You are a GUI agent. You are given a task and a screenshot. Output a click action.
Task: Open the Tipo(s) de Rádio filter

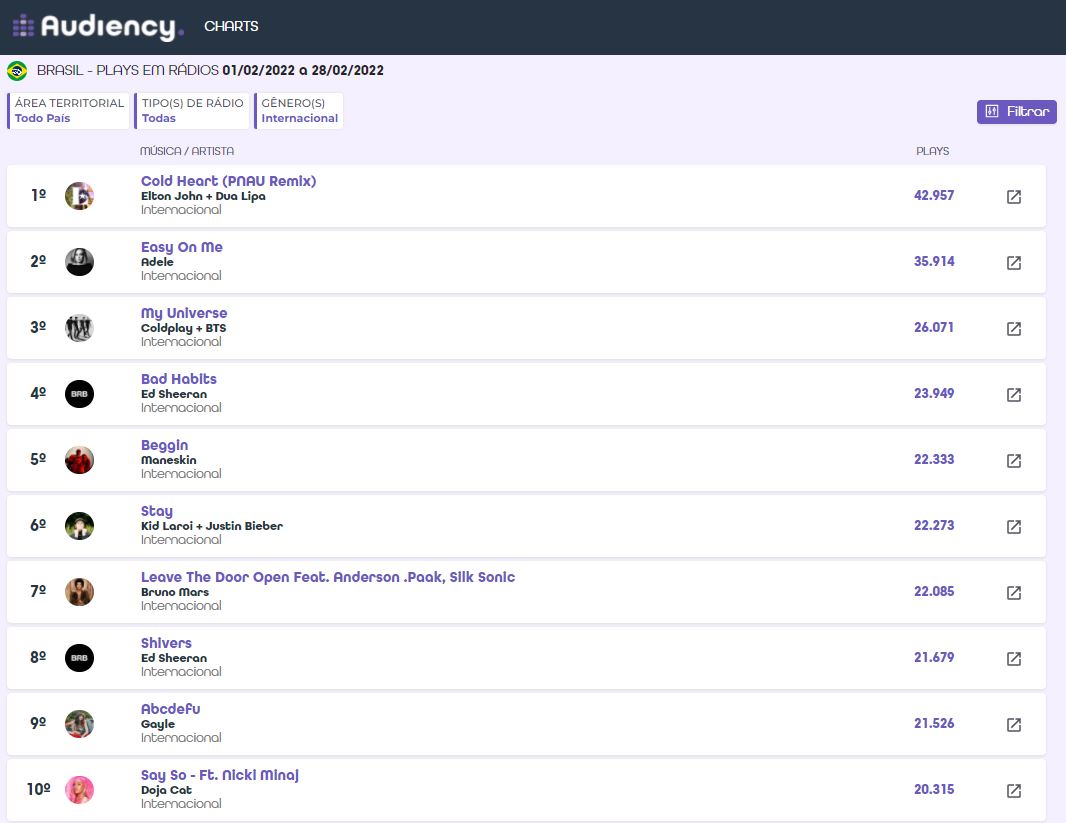[192, 111]
